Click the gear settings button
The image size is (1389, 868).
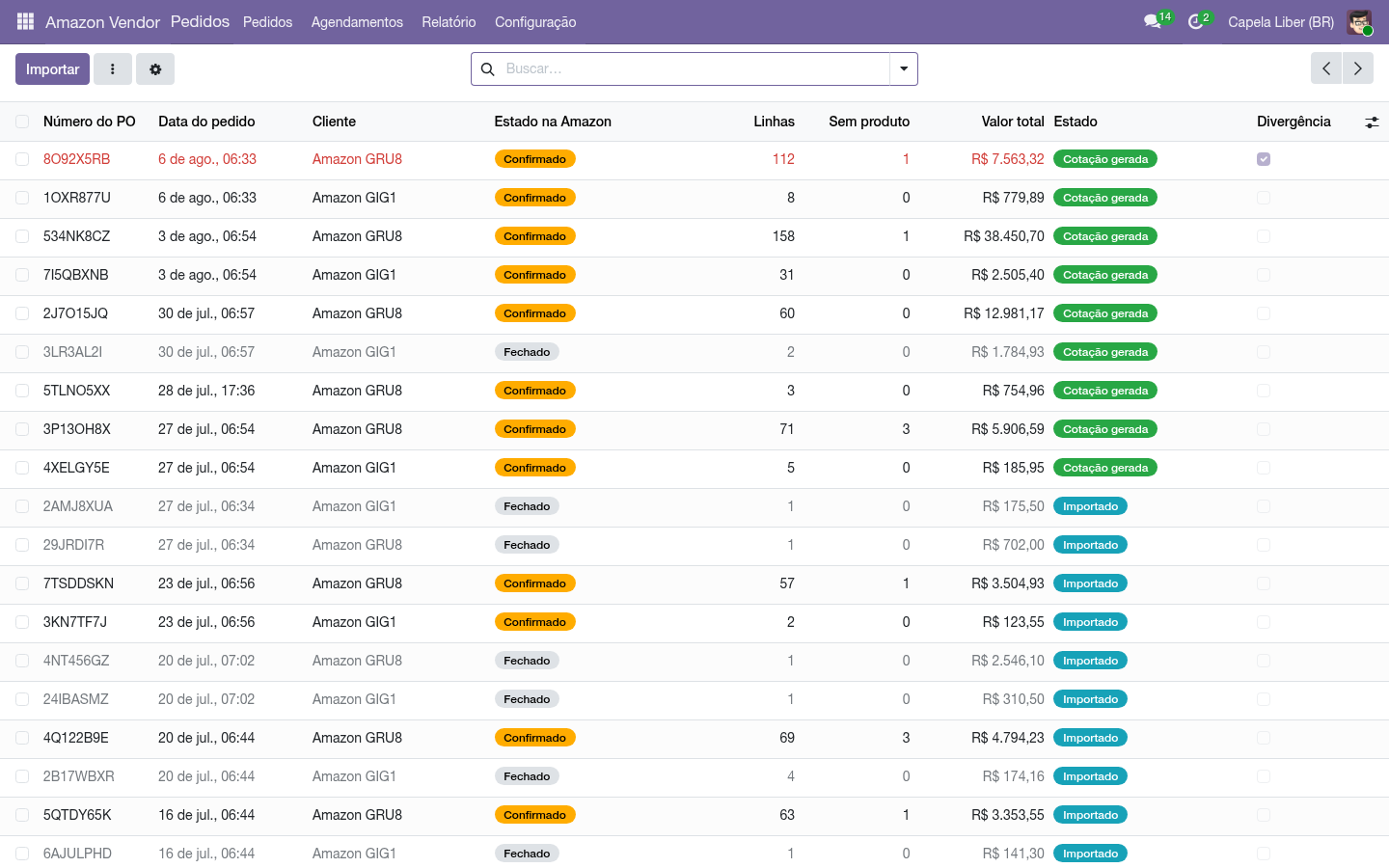[155, 69]
